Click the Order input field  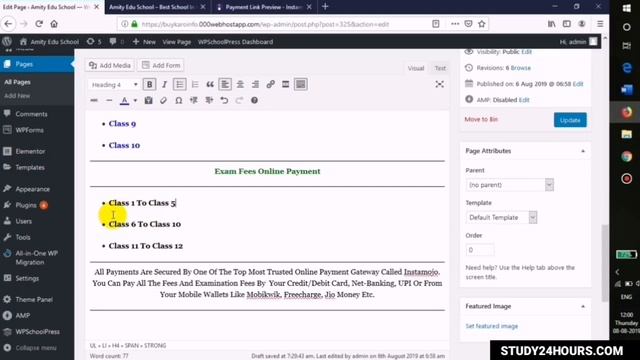click(x=480, y=250)
